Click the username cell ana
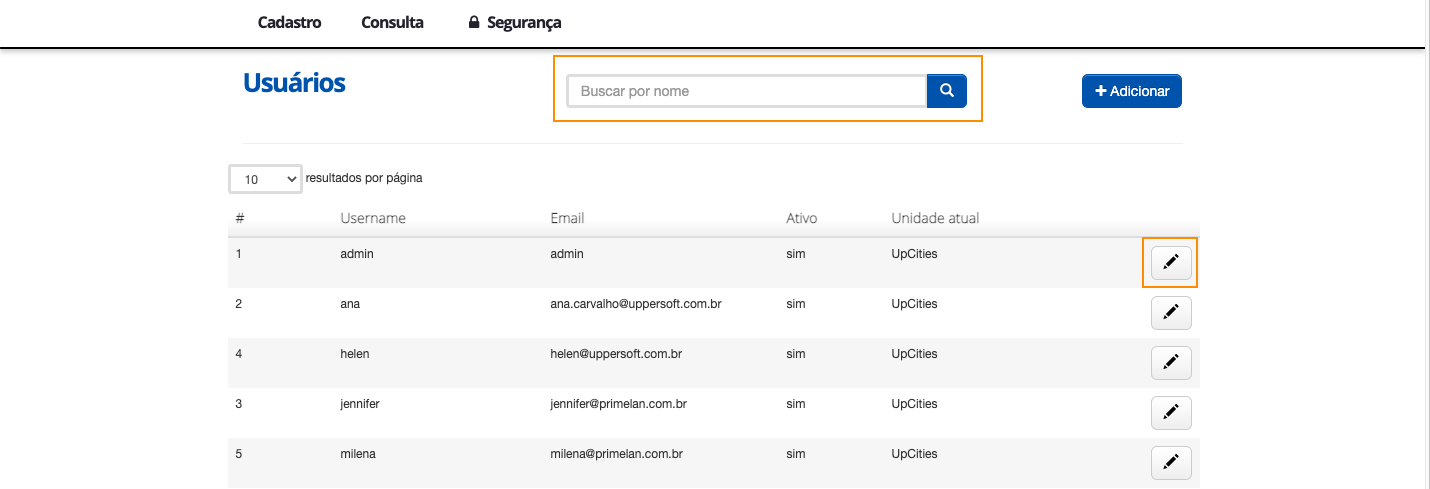The width and height of the screenshot is (1430, 489). (x=350, y=304)
